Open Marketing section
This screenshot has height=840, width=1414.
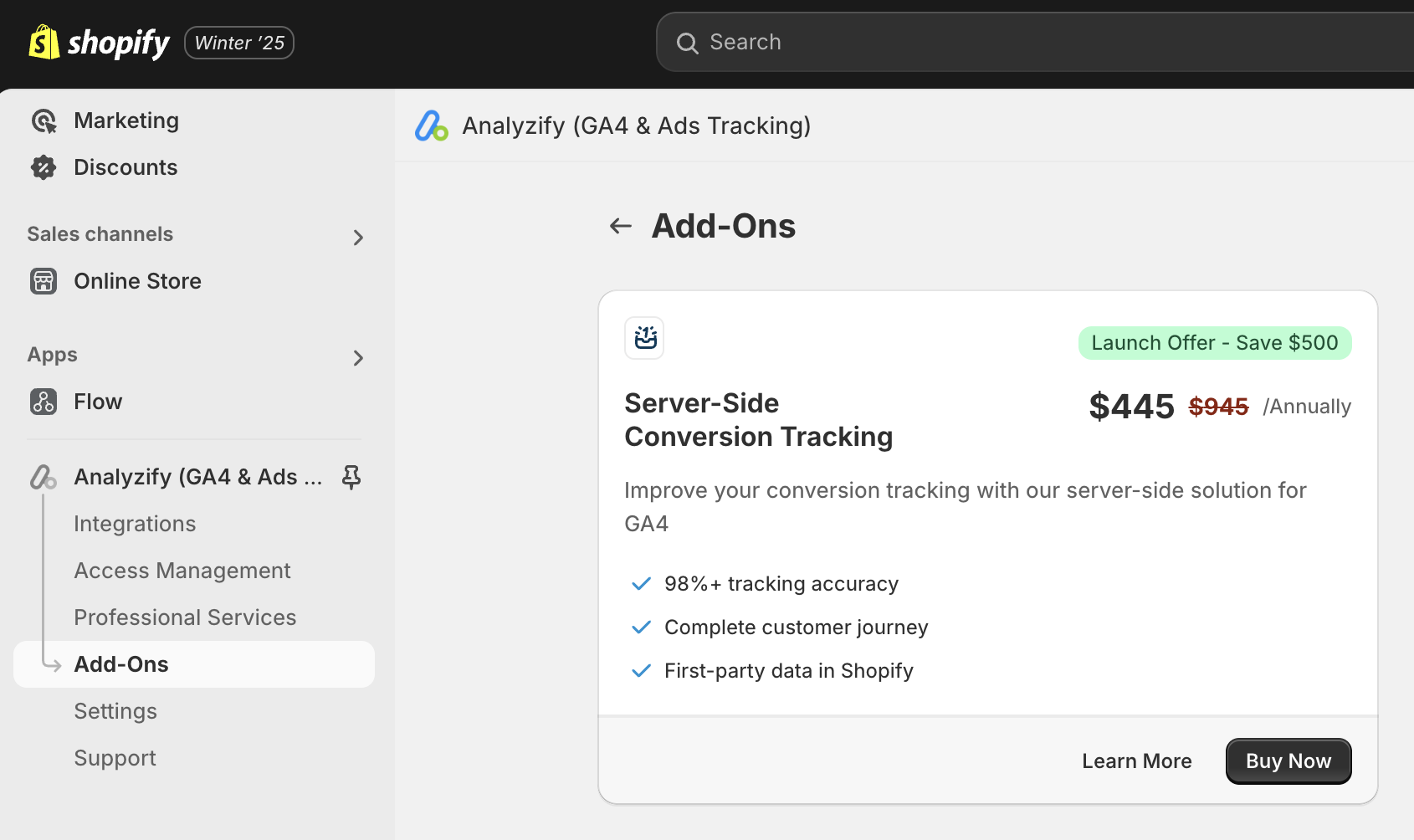click(126, 120)
